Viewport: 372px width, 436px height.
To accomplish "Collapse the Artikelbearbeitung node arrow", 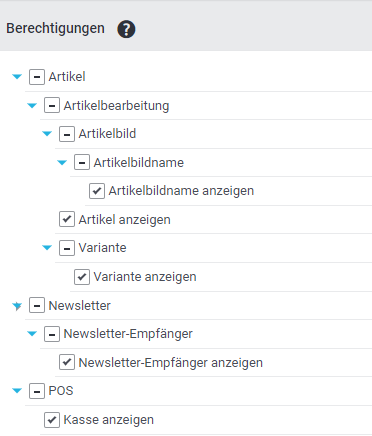I will click(32, 106).
